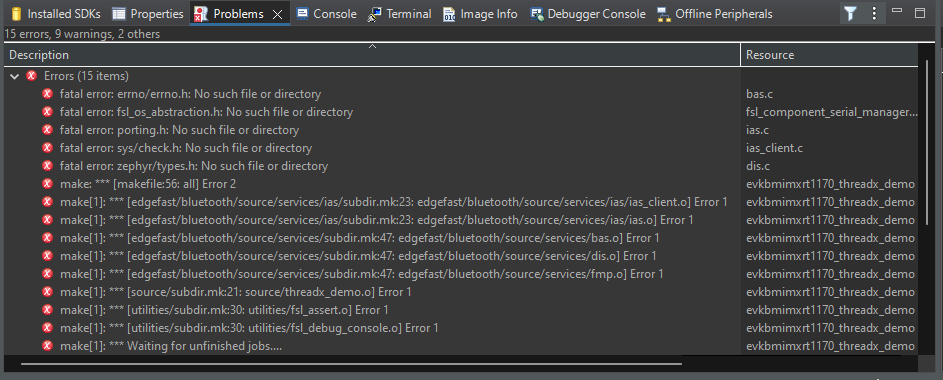The height and width of the screenshot is (380, 943).
Task: Select the ias/ias.o Error 1 row
Action: pyautogui.click(x=461, y=220)
